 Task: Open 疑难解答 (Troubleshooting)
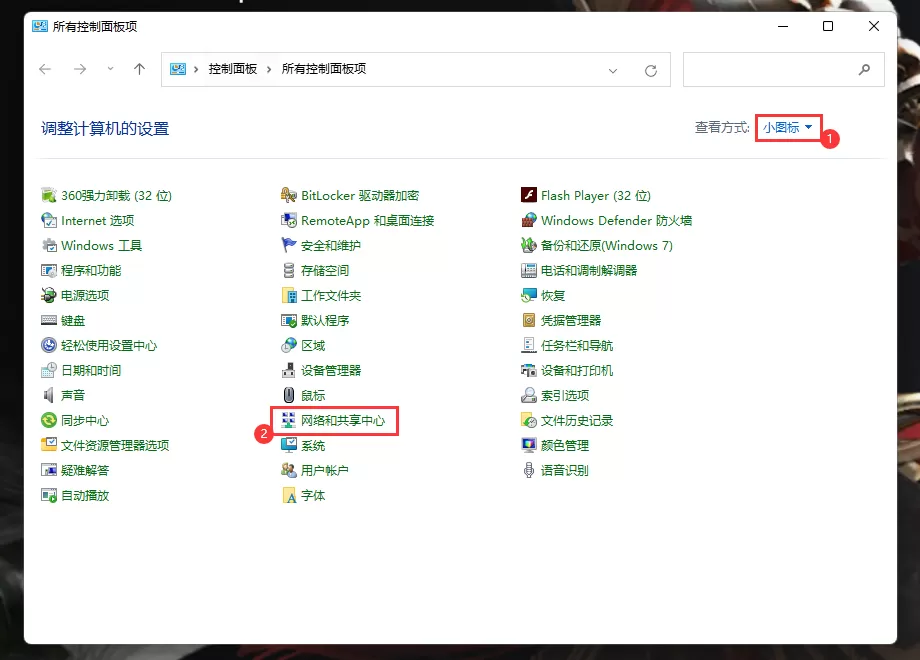point(83,470)
